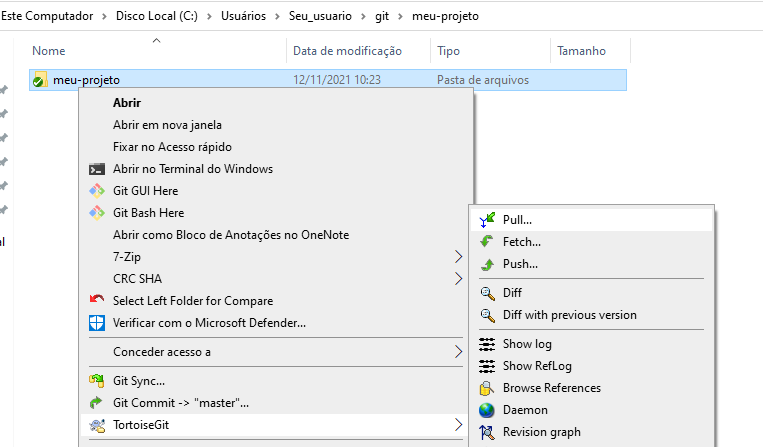This screenshot has height=447, width=763.
Task: Click the meu-projeto folder icon with green check
Action: coord(40,80)
